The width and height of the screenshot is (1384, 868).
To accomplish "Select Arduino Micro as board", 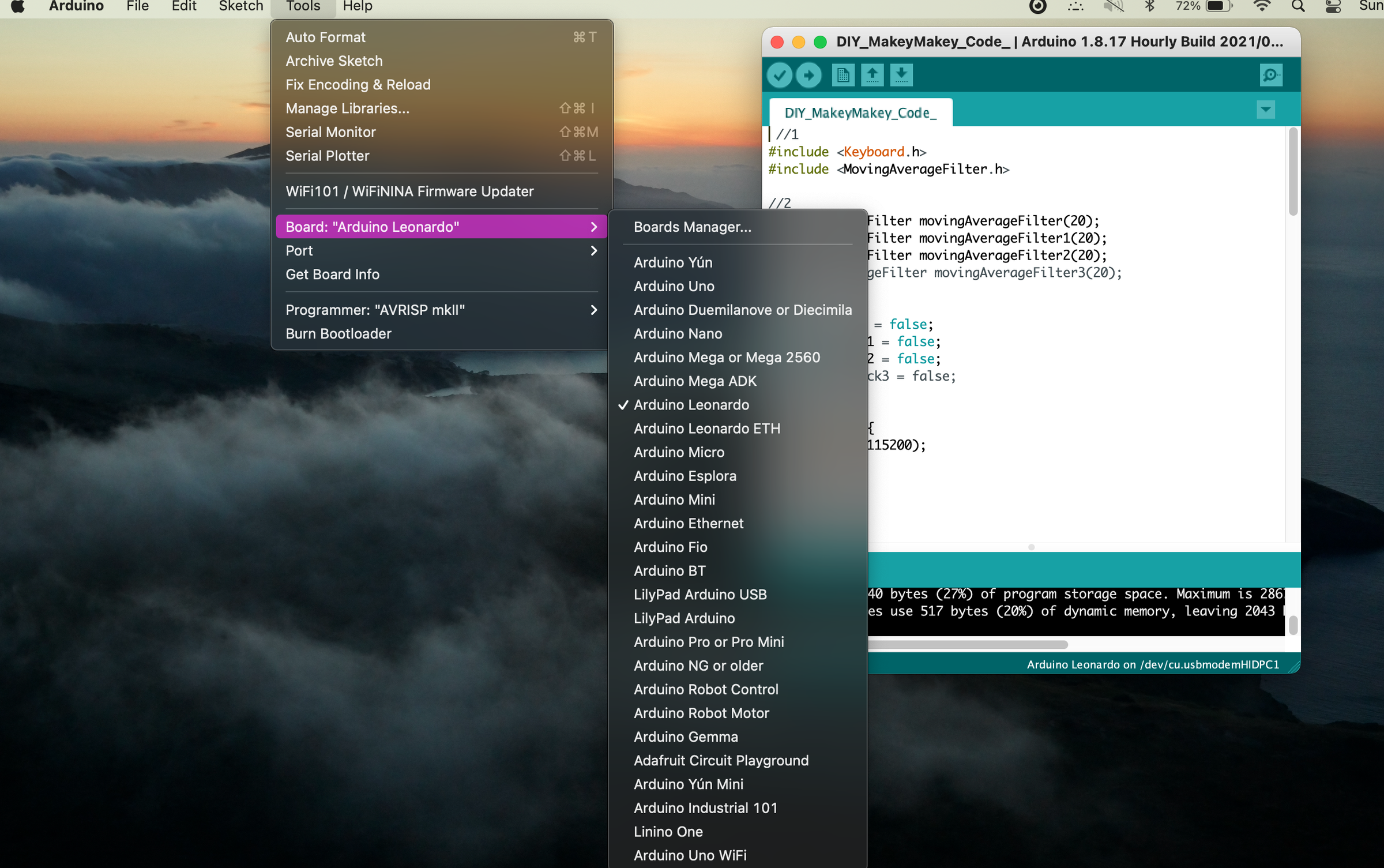I will click(x=679, y=452).
